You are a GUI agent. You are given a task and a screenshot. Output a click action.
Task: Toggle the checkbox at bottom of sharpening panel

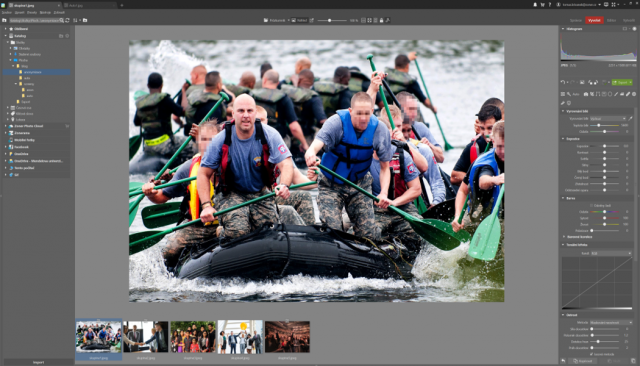[591, 354]
